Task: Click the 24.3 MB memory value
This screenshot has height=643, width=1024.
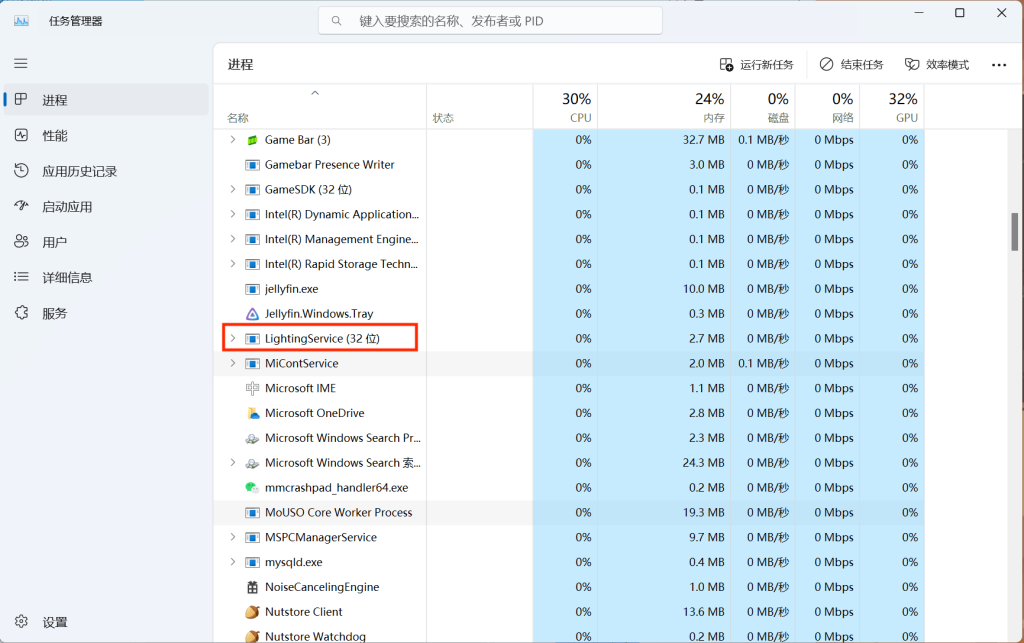Action: 703,463
